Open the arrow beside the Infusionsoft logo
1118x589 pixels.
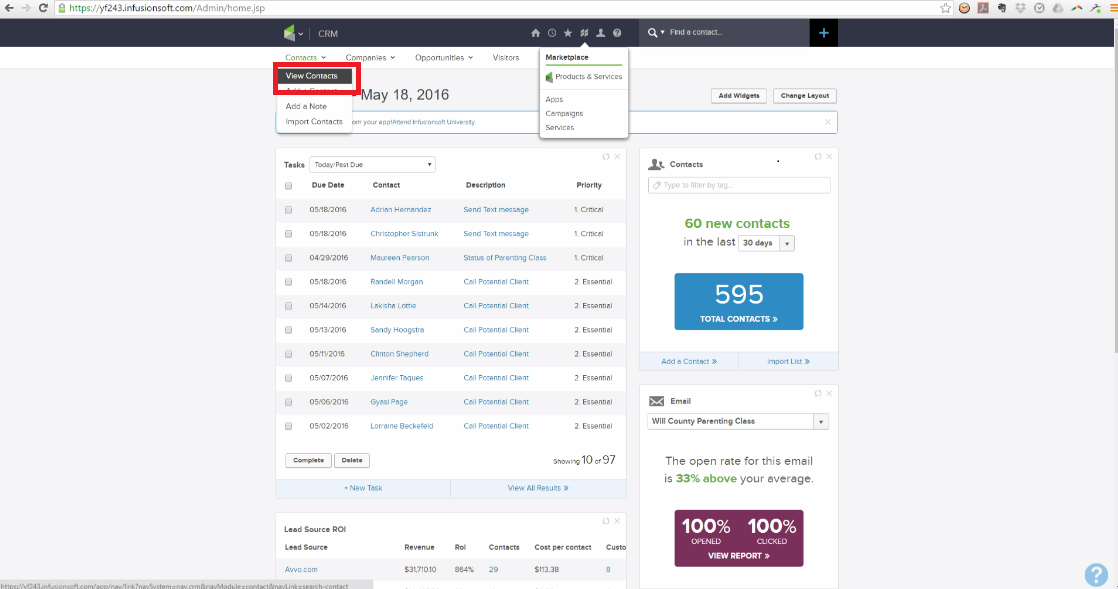coord(301,34)
